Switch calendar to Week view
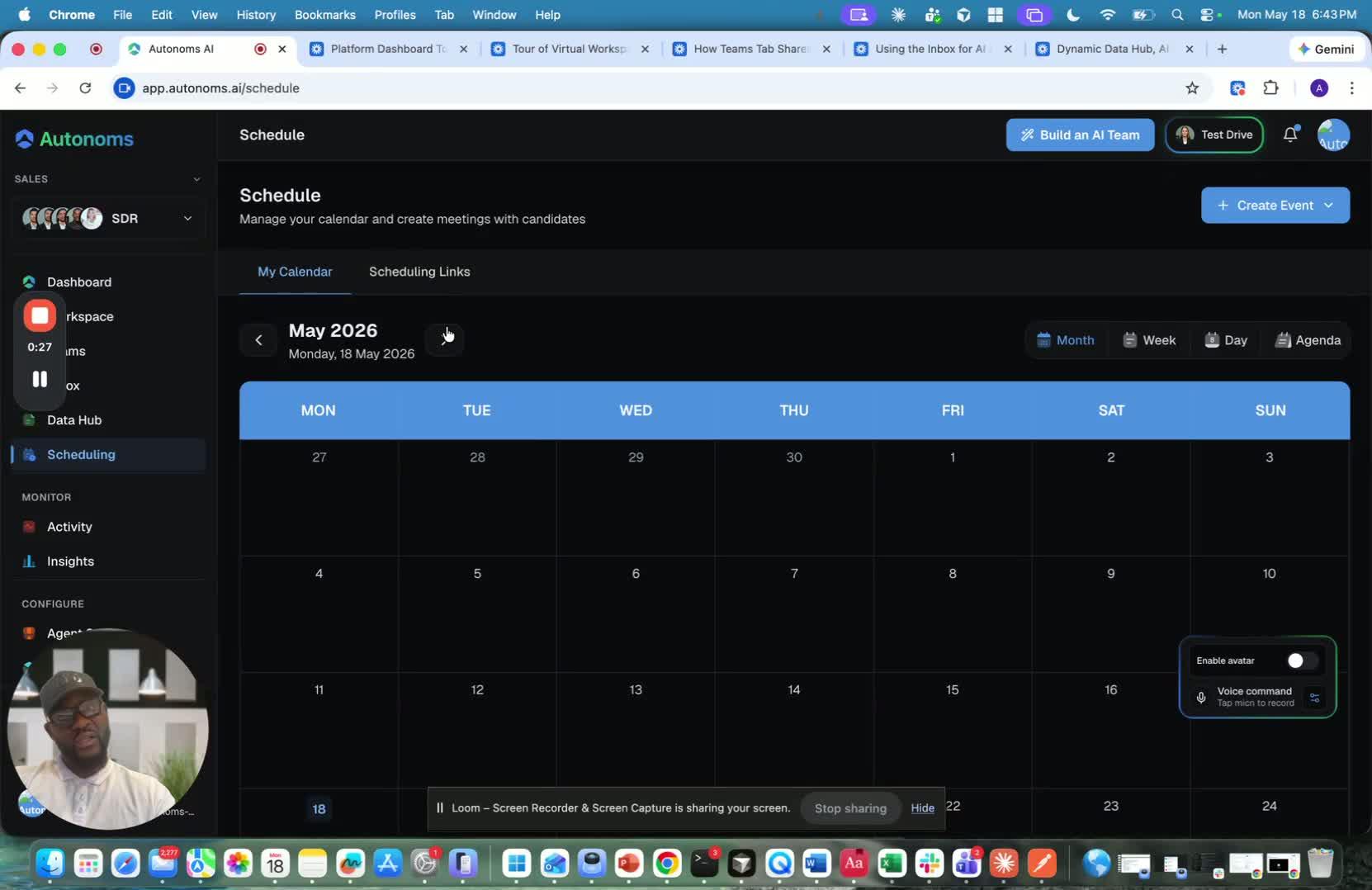 coord(1149,340)
